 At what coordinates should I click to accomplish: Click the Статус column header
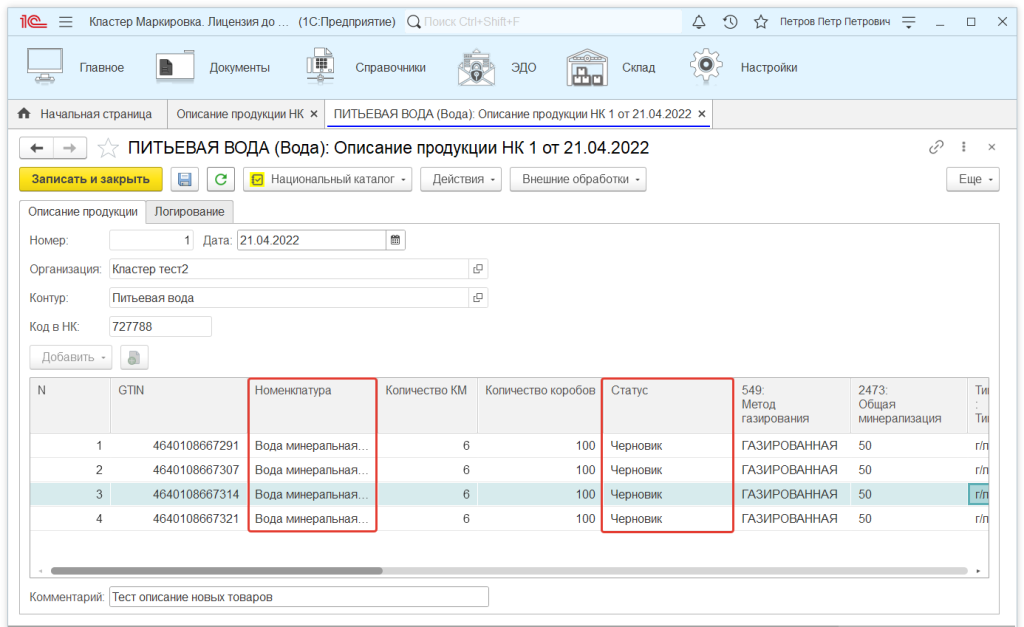coord(667,405)
